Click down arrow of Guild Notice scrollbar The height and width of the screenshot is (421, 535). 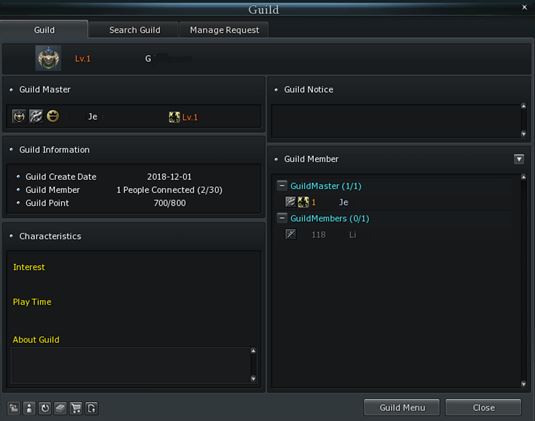tap(523, 134)
